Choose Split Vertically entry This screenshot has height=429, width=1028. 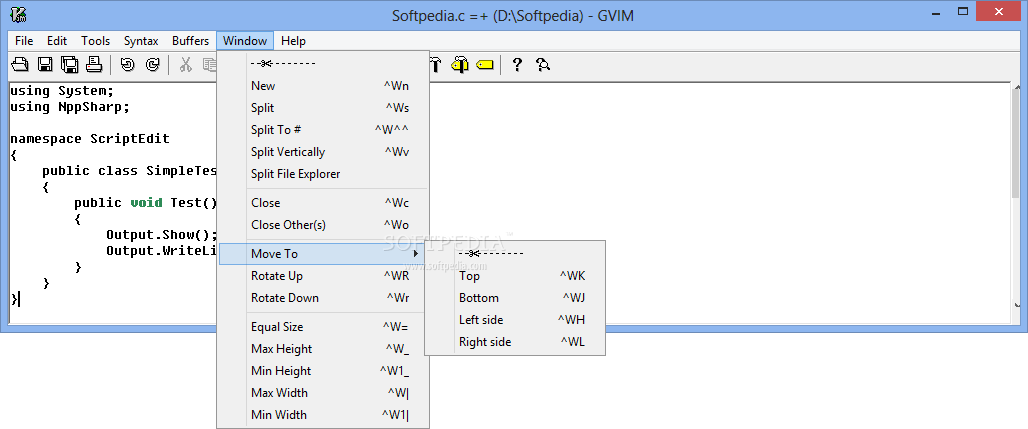coord(323,152)
